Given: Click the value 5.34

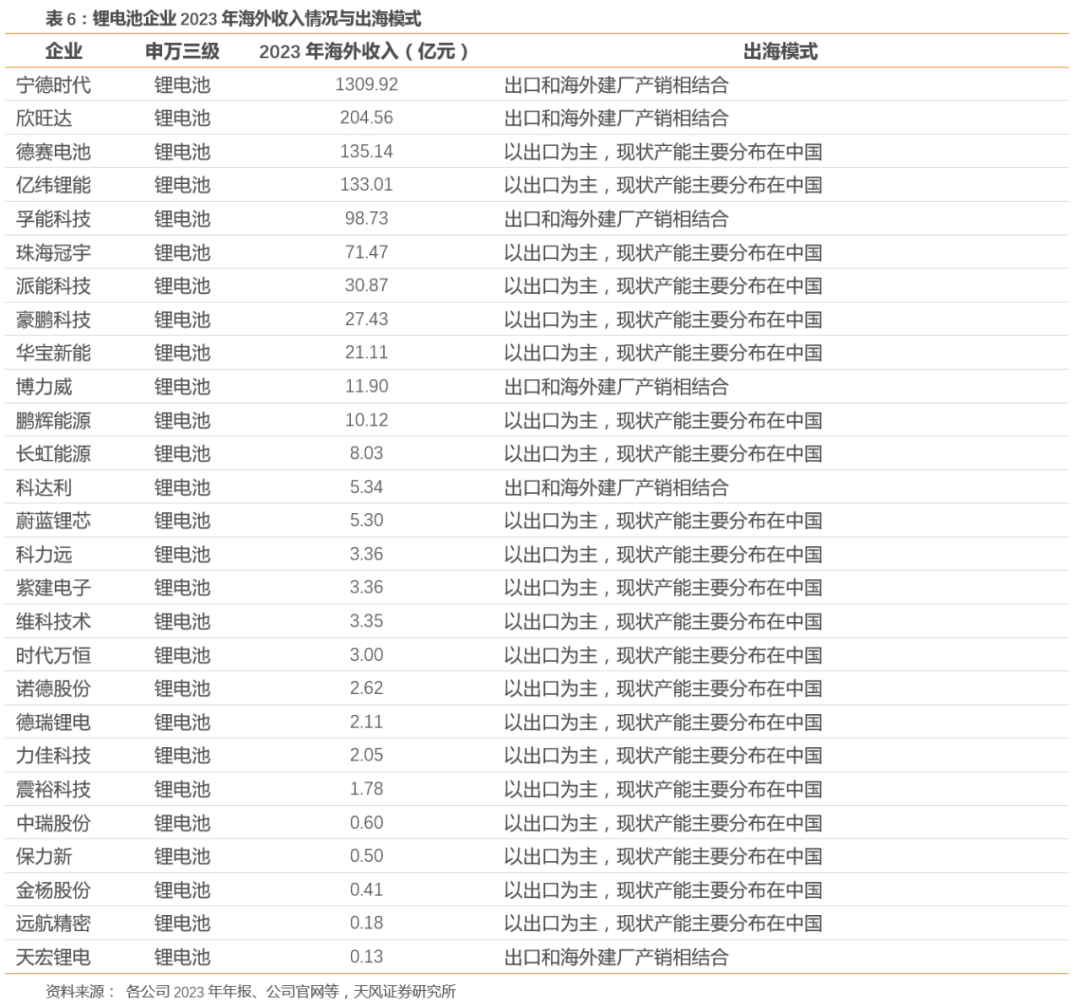Looking at the screenshot, I should [x=366, y=487].
